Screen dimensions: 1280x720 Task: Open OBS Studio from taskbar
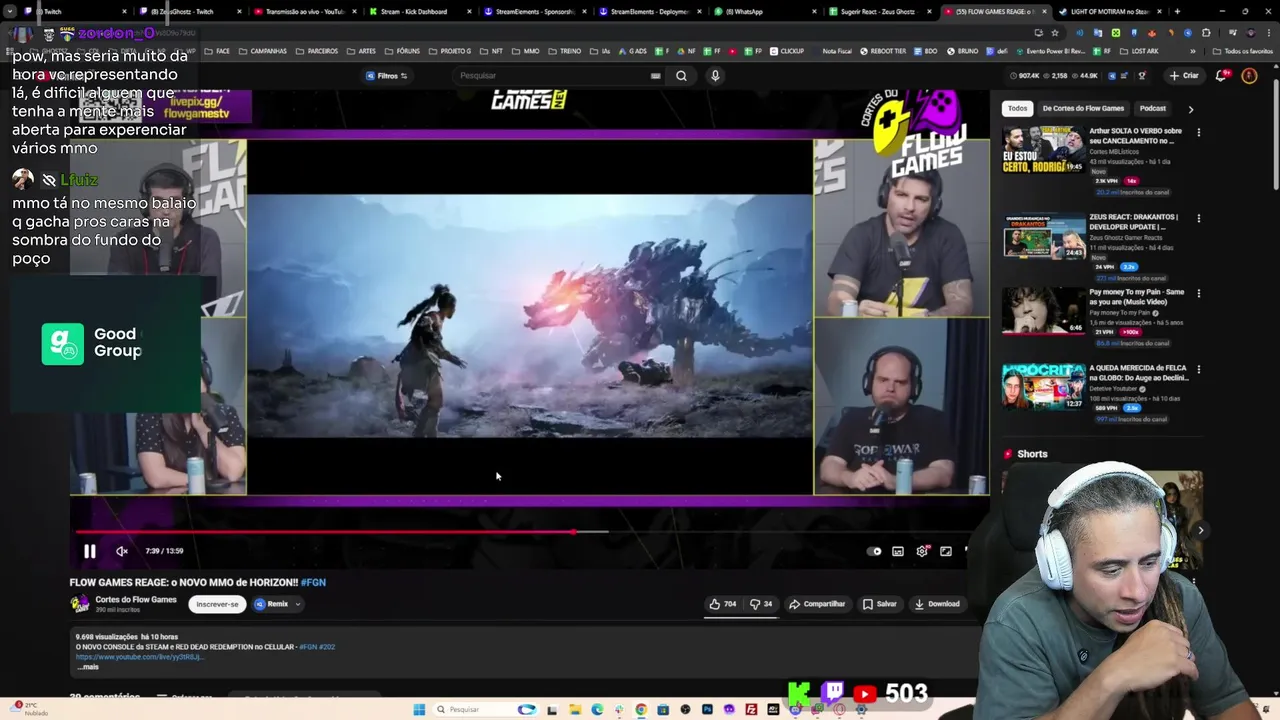click(x=685, y=710)
